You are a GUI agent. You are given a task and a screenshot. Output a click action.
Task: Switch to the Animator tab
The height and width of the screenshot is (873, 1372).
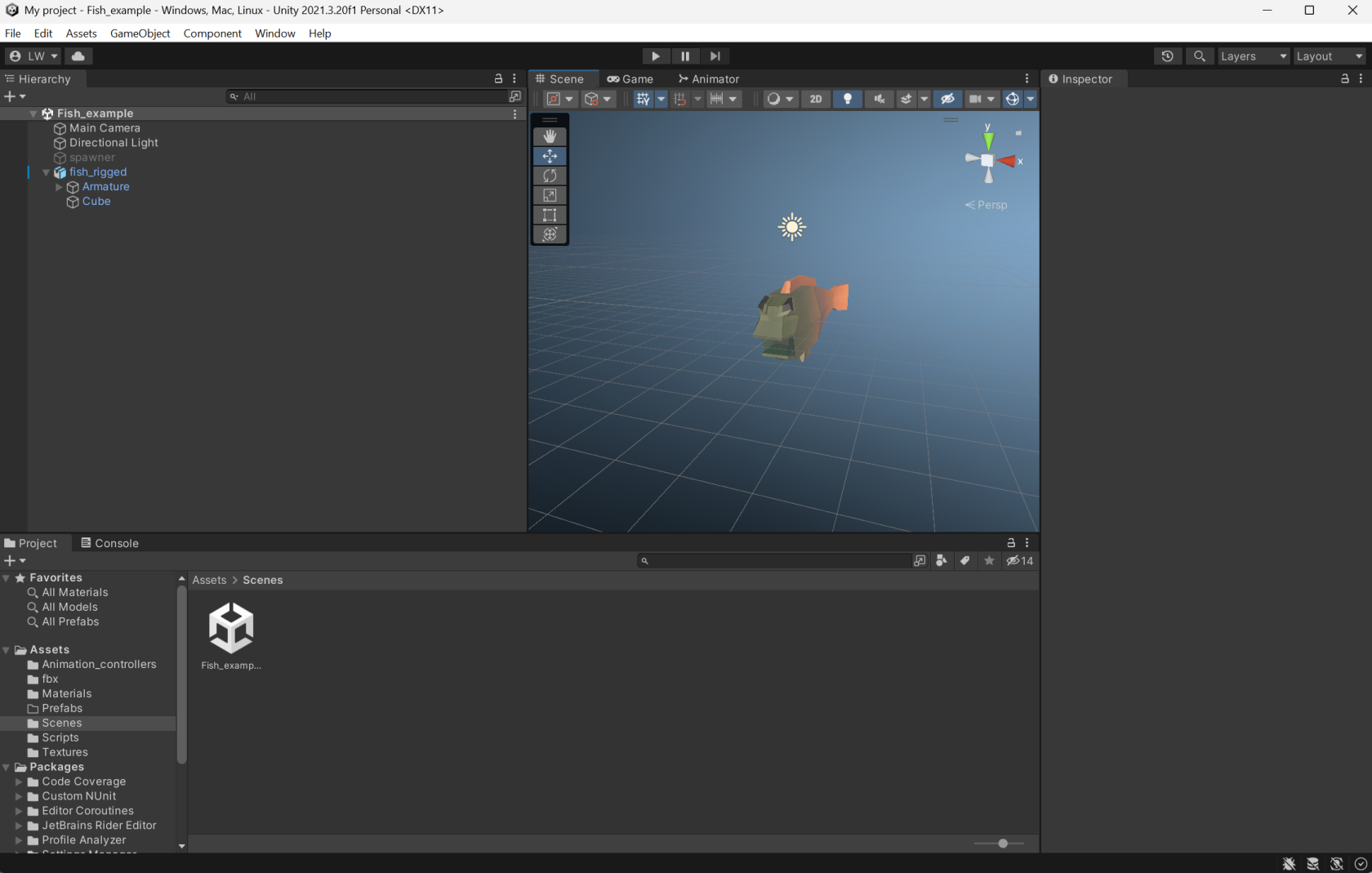[x=709, y=79]
